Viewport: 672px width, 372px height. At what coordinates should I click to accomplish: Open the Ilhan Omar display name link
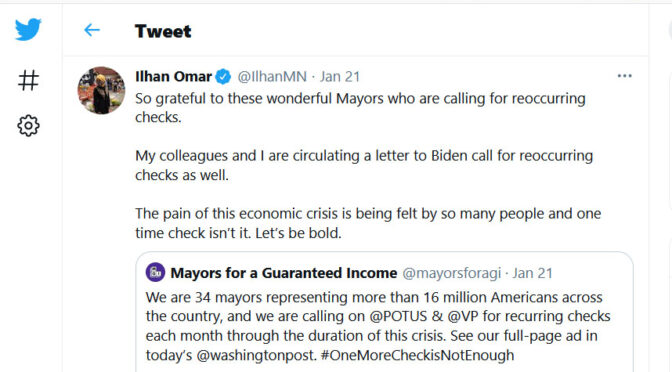(x=173, y=76)
